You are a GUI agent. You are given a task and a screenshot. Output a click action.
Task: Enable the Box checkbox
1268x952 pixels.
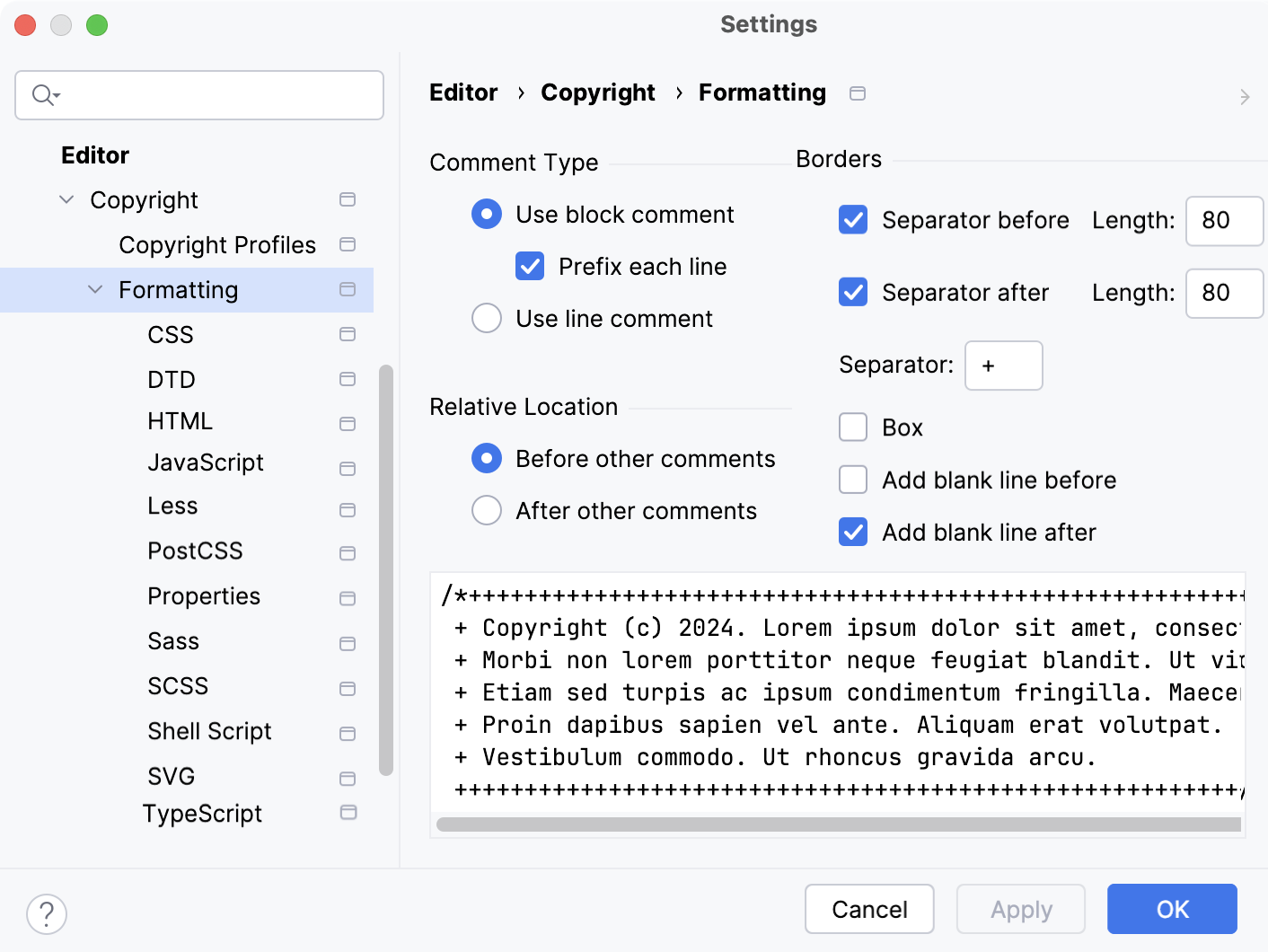852,427
